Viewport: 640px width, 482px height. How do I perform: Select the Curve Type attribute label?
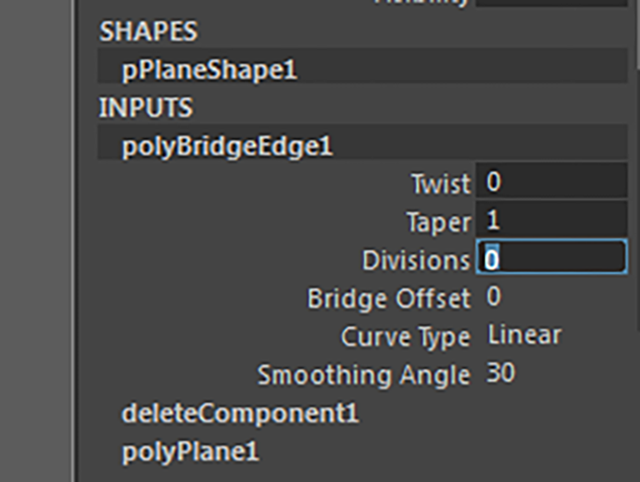pos(405,336)
